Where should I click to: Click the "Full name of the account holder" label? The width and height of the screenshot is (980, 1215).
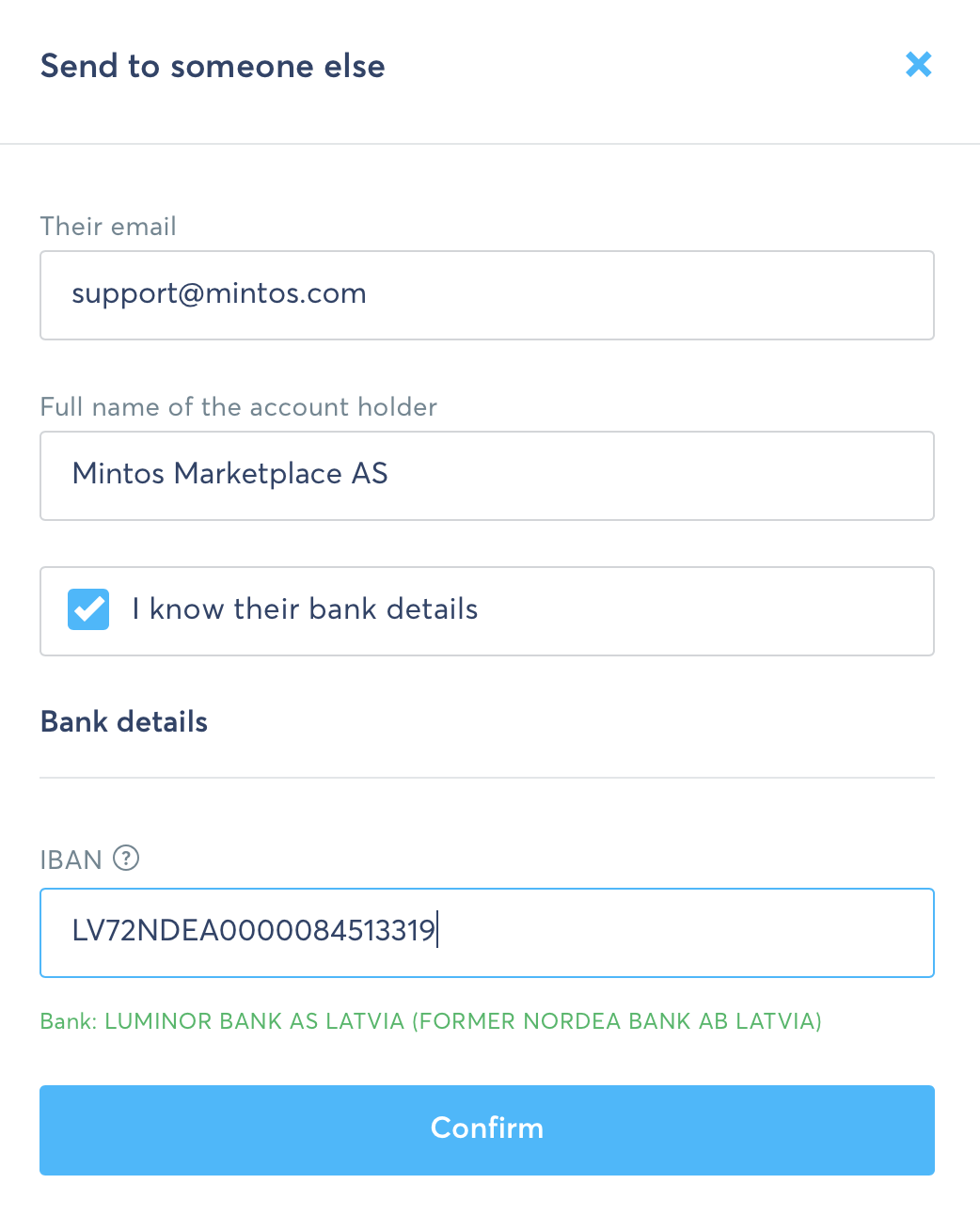click(x=239, y=407)
